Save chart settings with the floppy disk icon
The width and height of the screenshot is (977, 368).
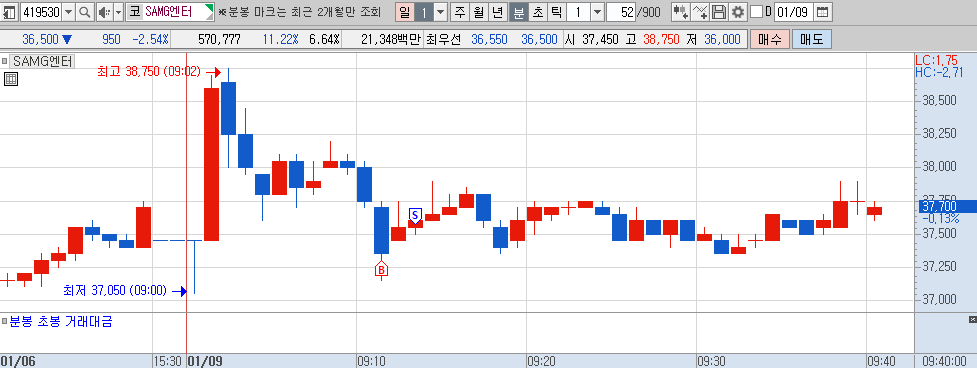click(x=719, y=12)
